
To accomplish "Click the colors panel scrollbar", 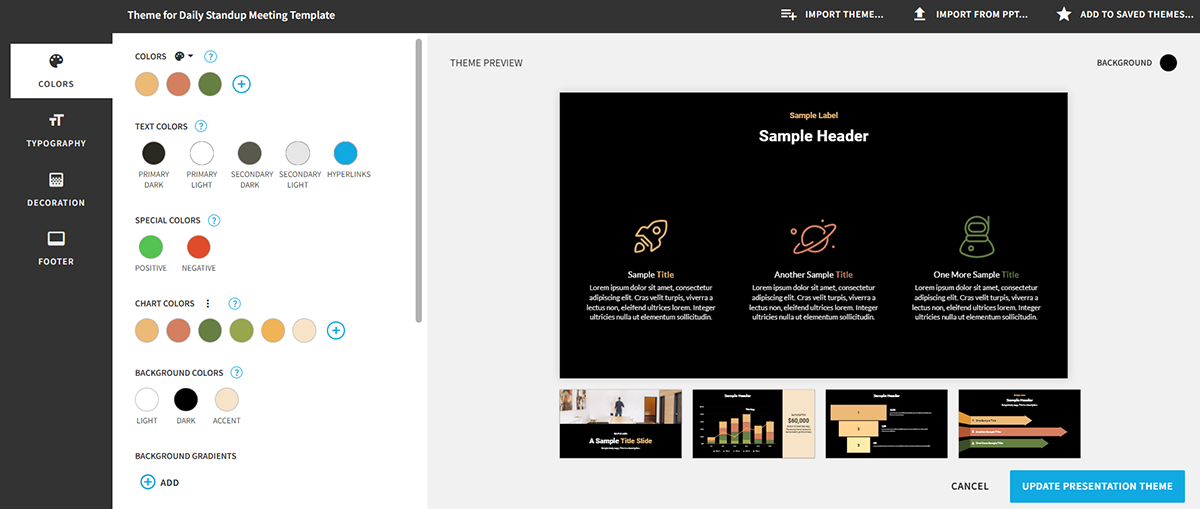I will tap(419, 180).
